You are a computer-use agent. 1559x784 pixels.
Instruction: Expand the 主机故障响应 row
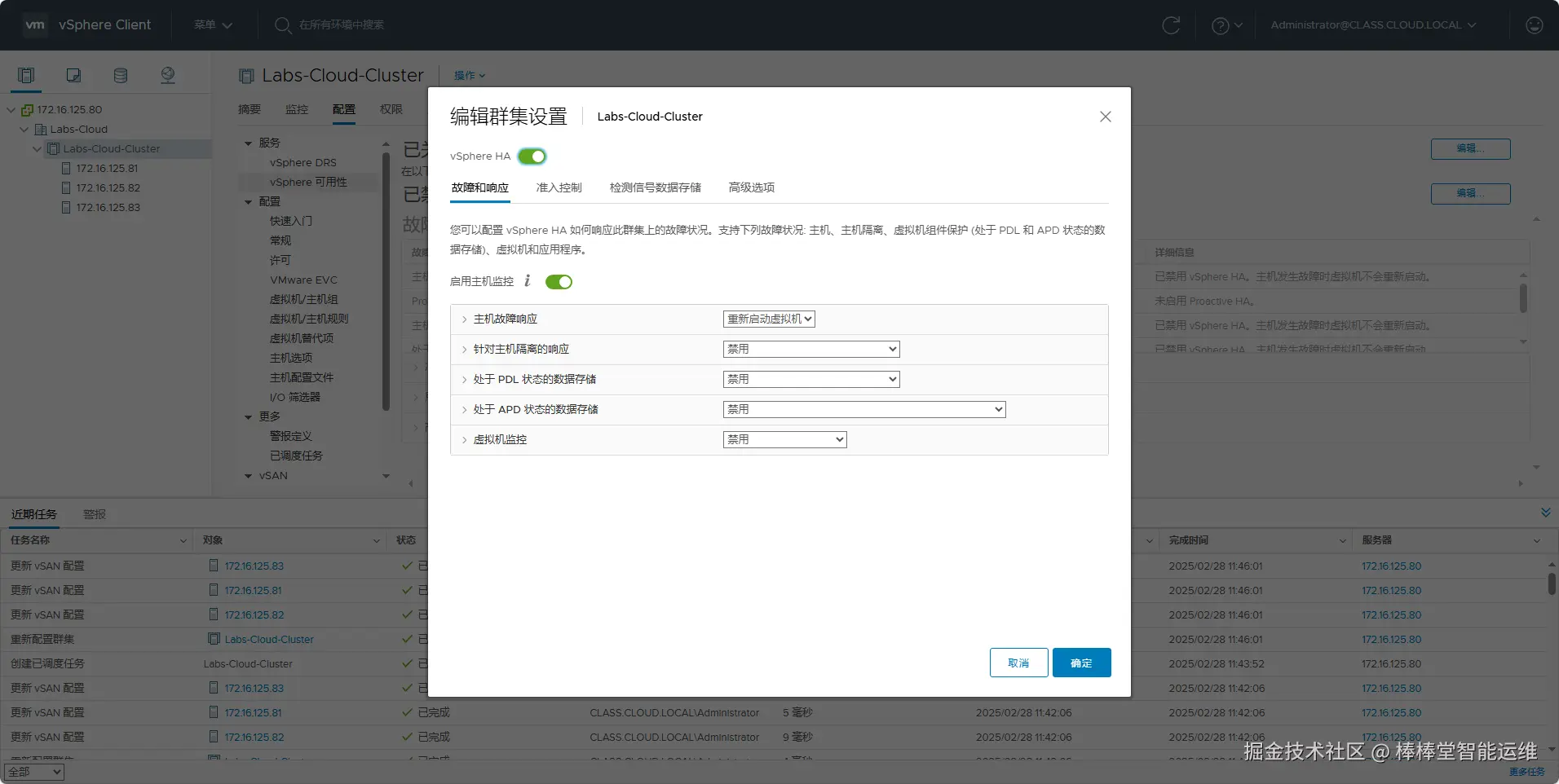point(464,319)
